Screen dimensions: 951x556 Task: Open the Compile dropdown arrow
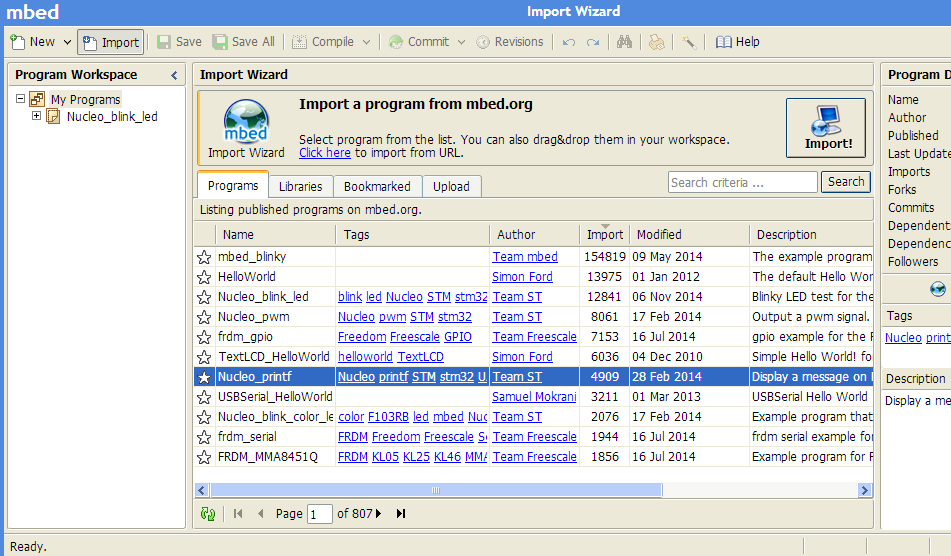click(x=366, y=42)
